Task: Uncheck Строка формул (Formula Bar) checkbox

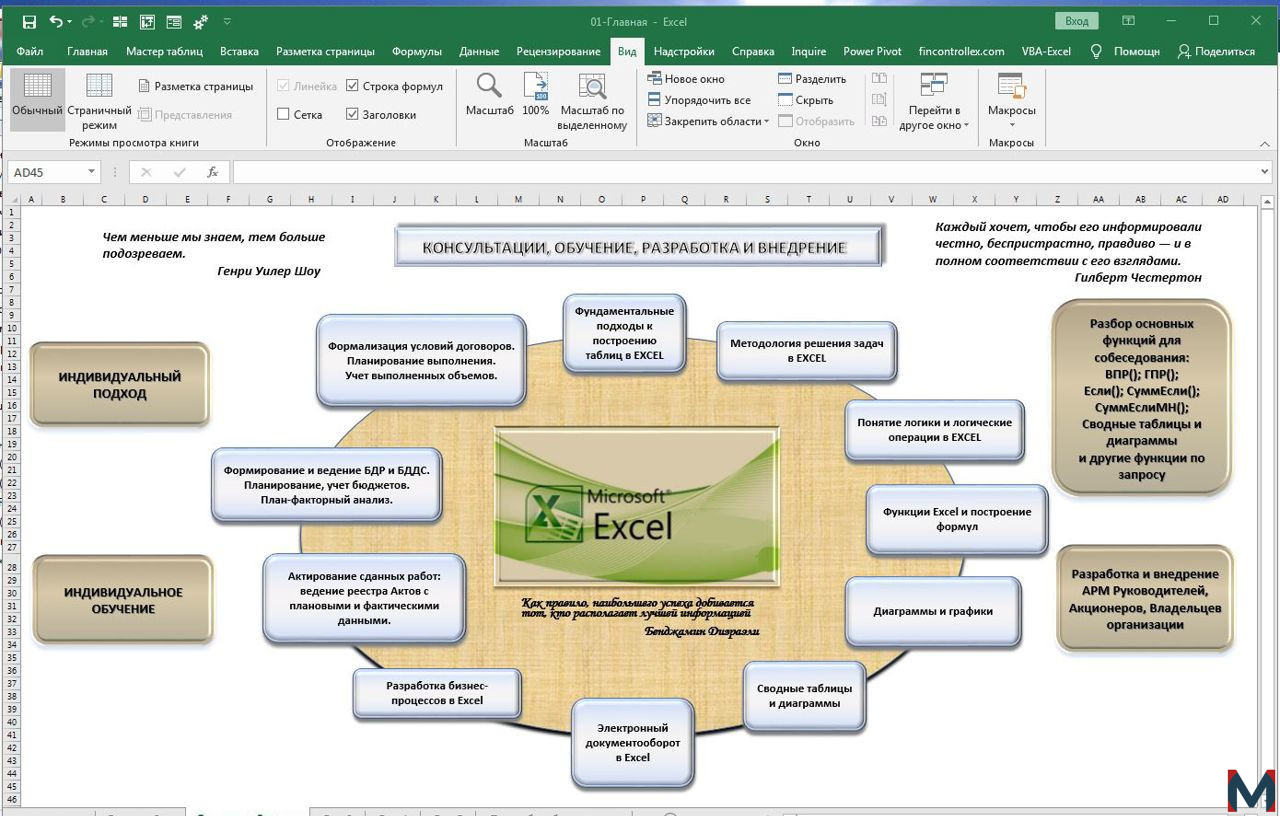Action: click(x=352, y=86)
